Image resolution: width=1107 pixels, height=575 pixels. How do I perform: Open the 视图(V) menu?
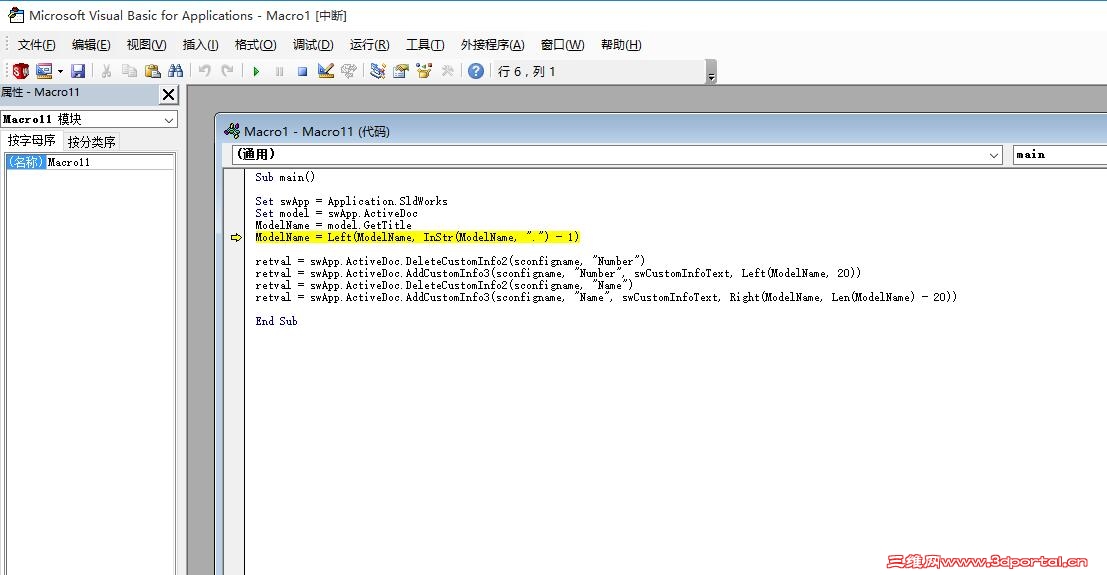[146, 45]
